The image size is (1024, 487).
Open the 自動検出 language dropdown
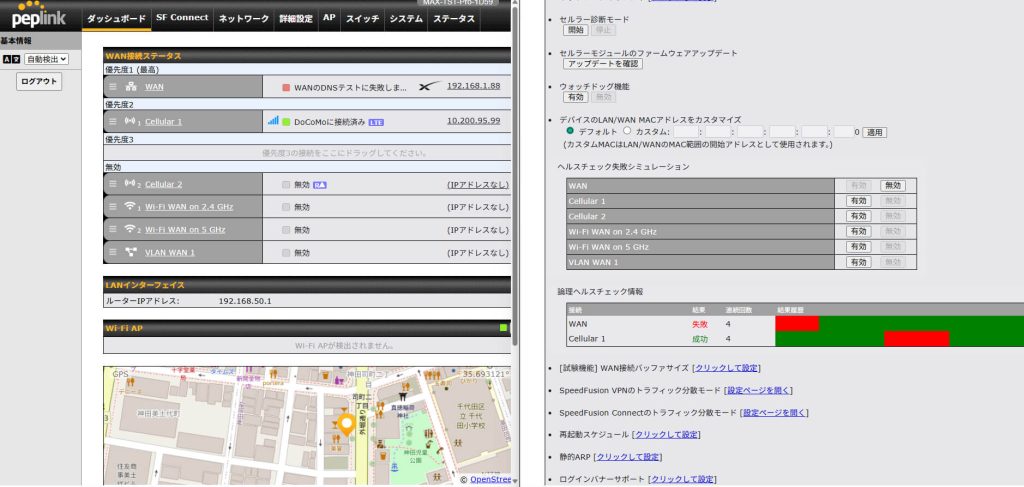coord(46,59)
